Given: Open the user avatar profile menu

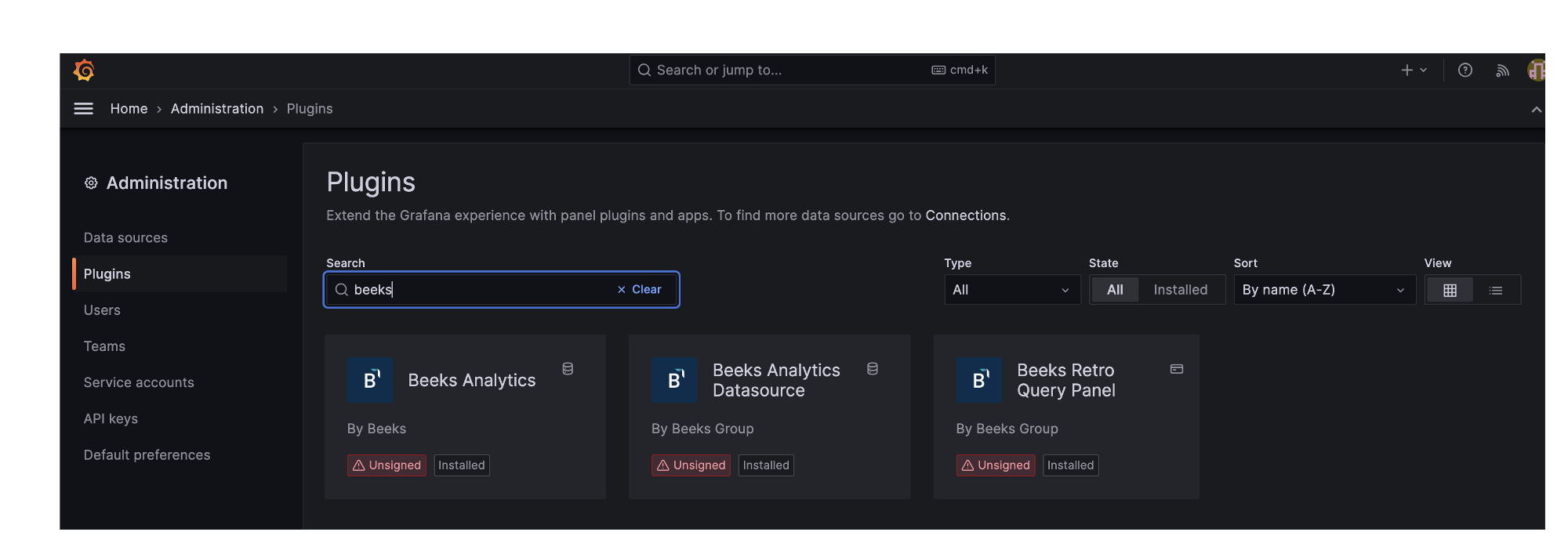Looking at the screenshot, I should click(x=1536, y=71).
